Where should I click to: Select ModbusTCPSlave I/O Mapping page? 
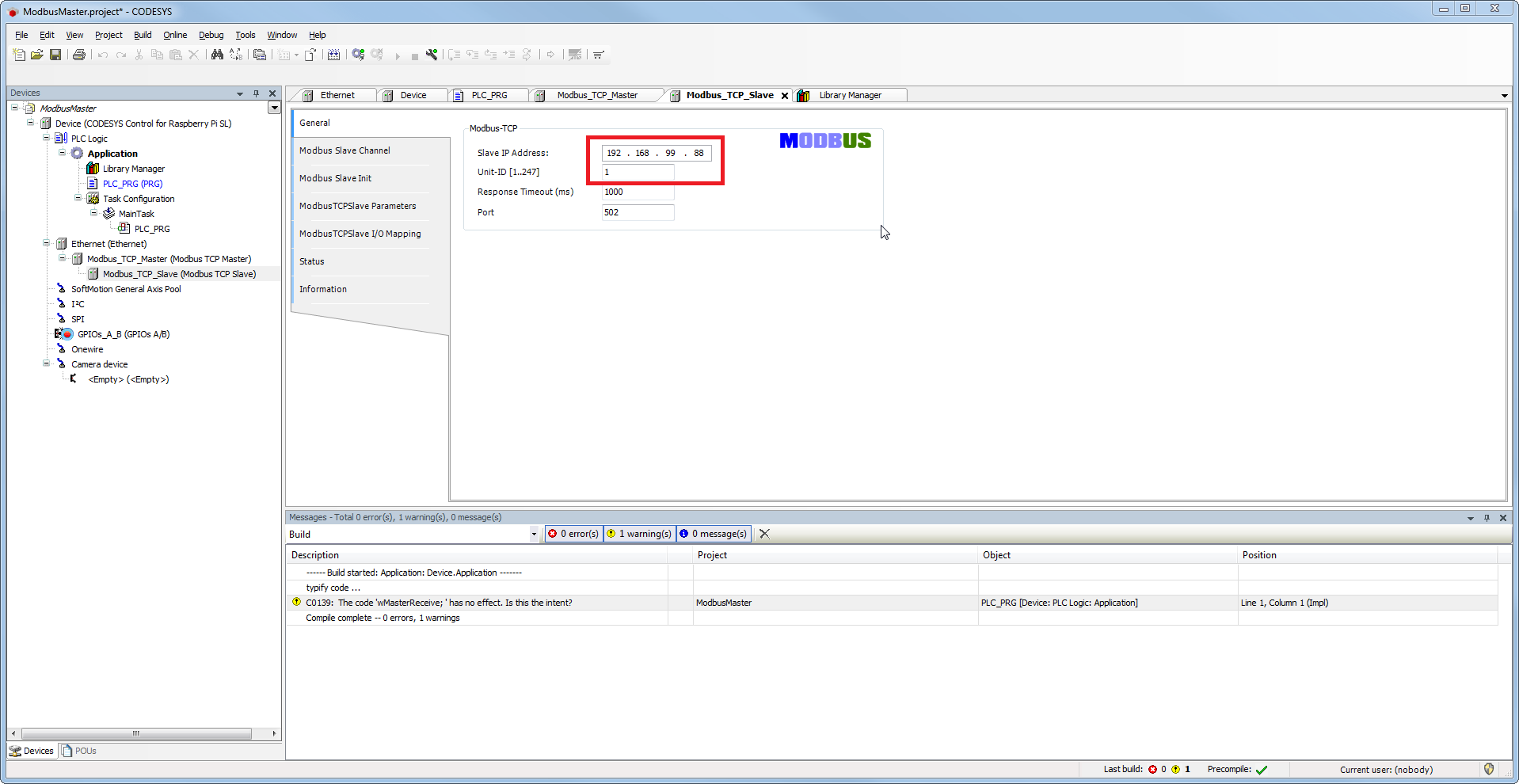(x=360, y=234)
